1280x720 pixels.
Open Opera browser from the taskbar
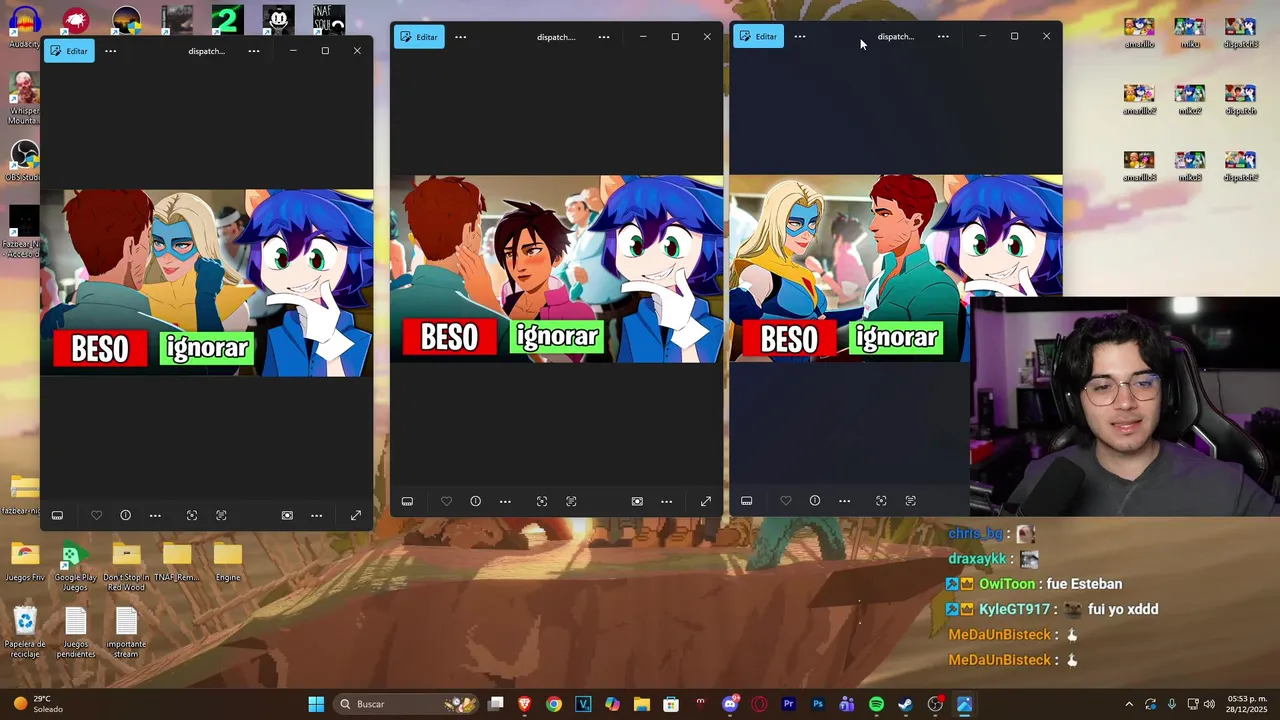point(759,704)
